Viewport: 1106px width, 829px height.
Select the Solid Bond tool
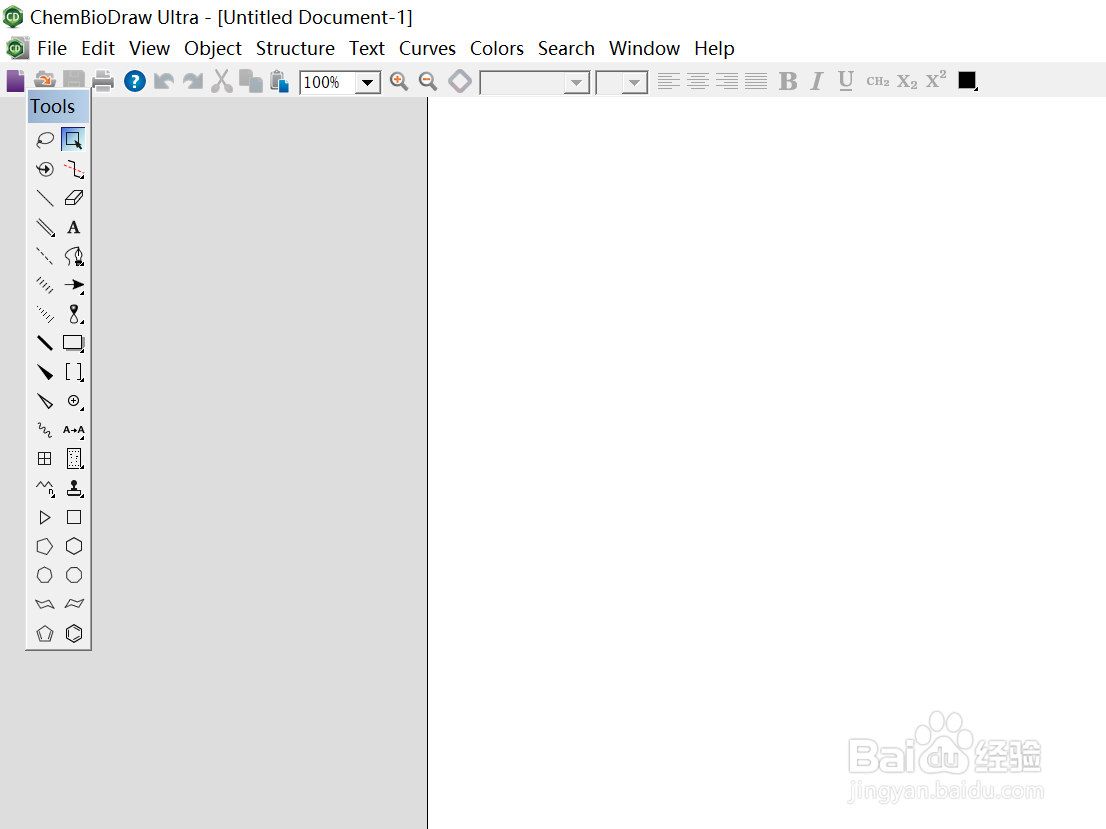pos(44,198)
